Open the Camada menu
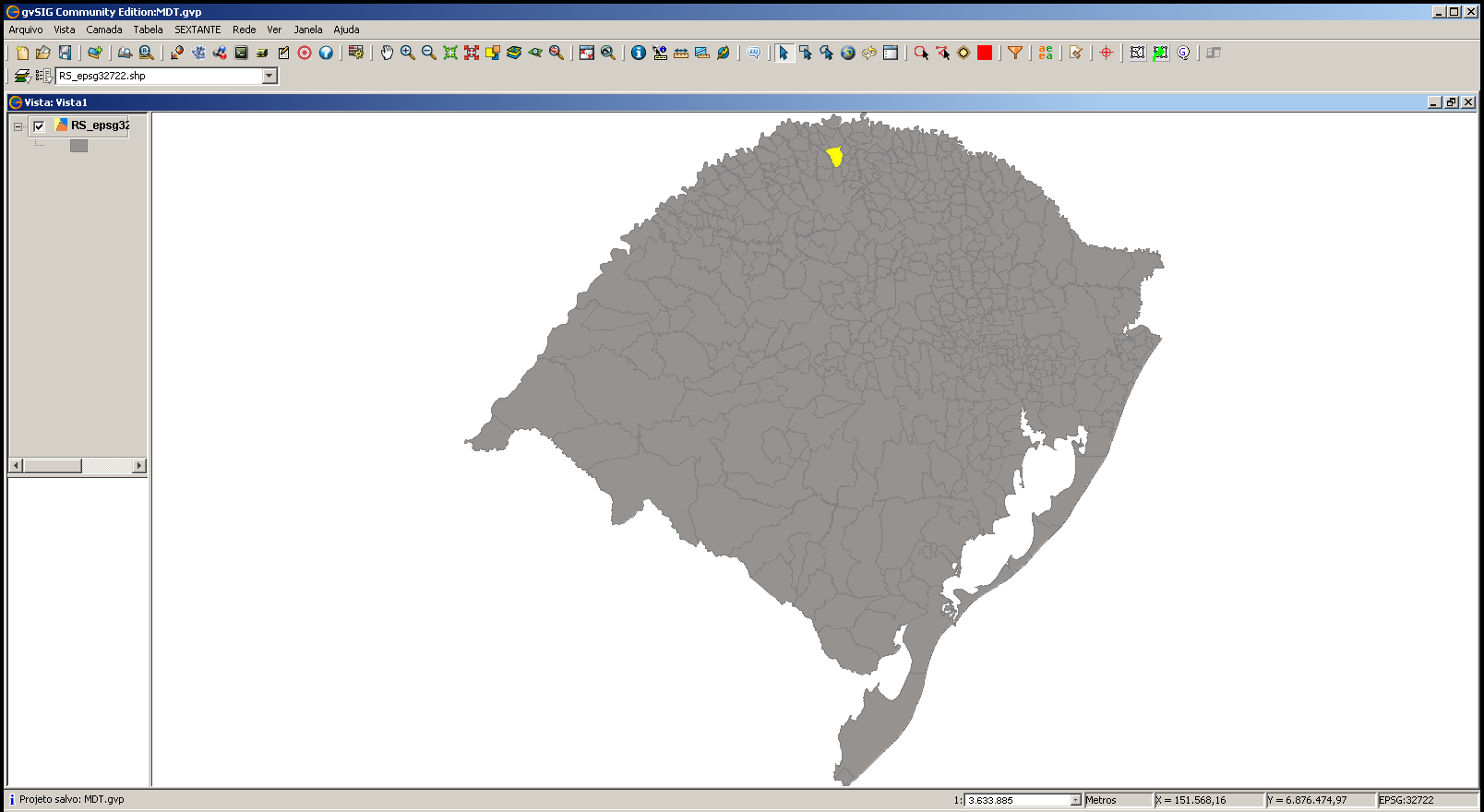This screenshot has height=812, width=1484. coord(104,30)
